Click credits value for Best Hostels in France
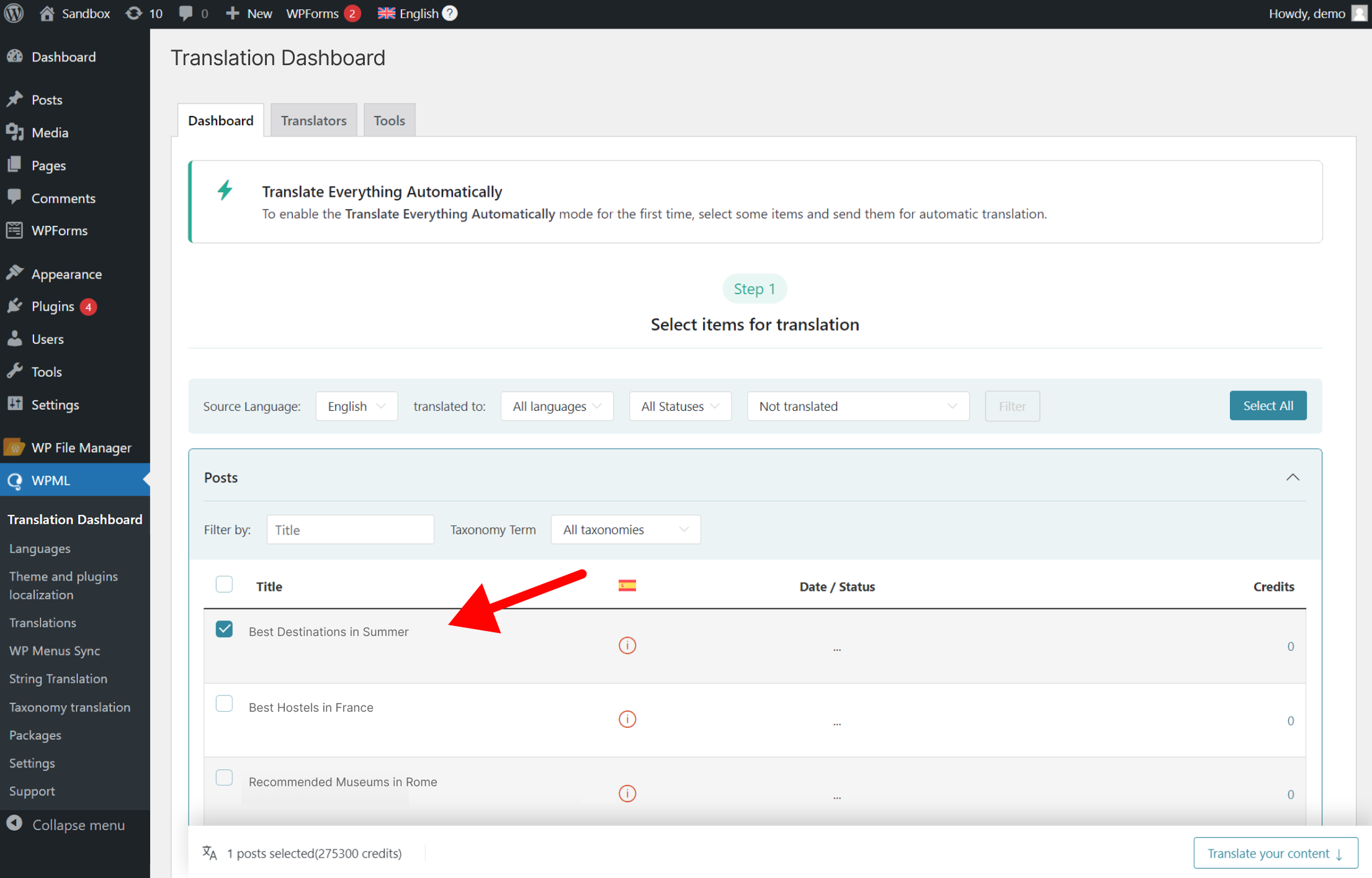1372x878 pixels. tap(1291, 720)
